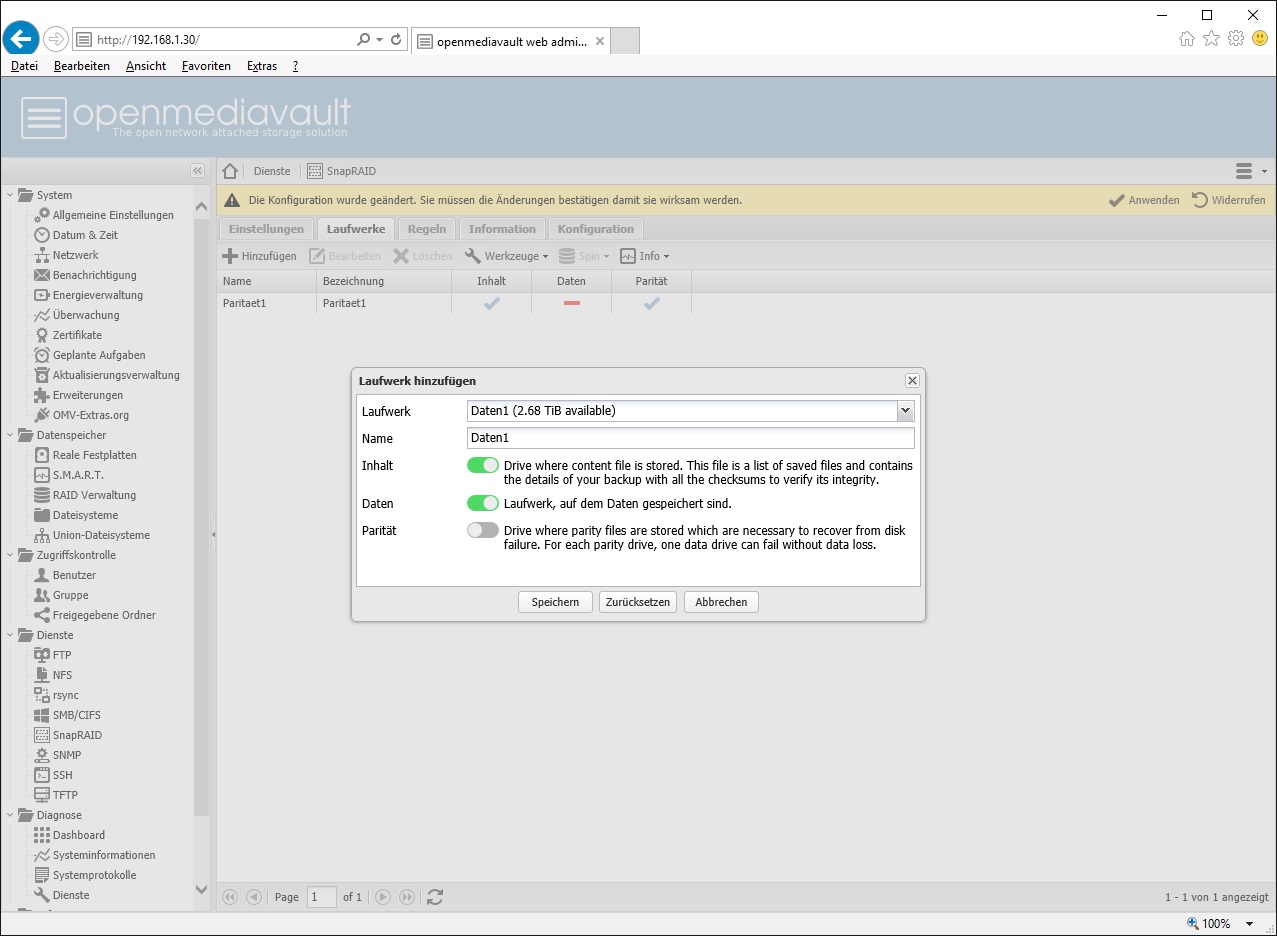Click the FTP service icon
1277x936 pixels.
coord(42,655)
